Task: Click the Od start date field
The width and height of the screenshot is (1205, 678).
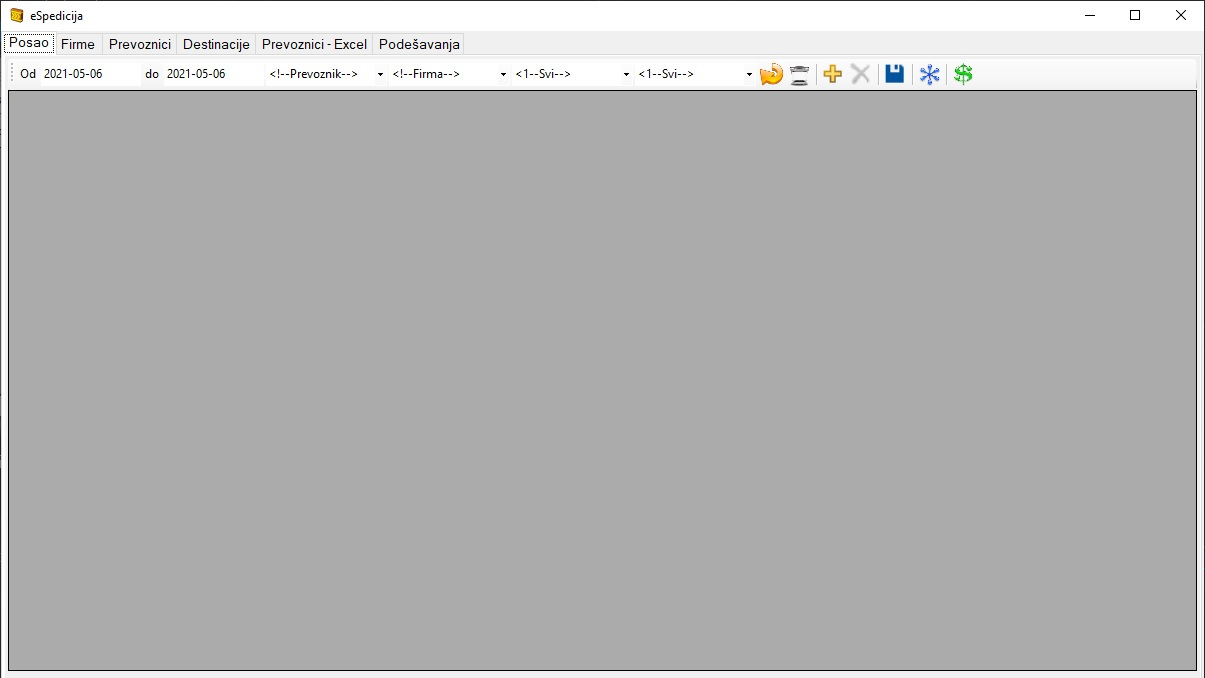Action: tap(90, 74)
